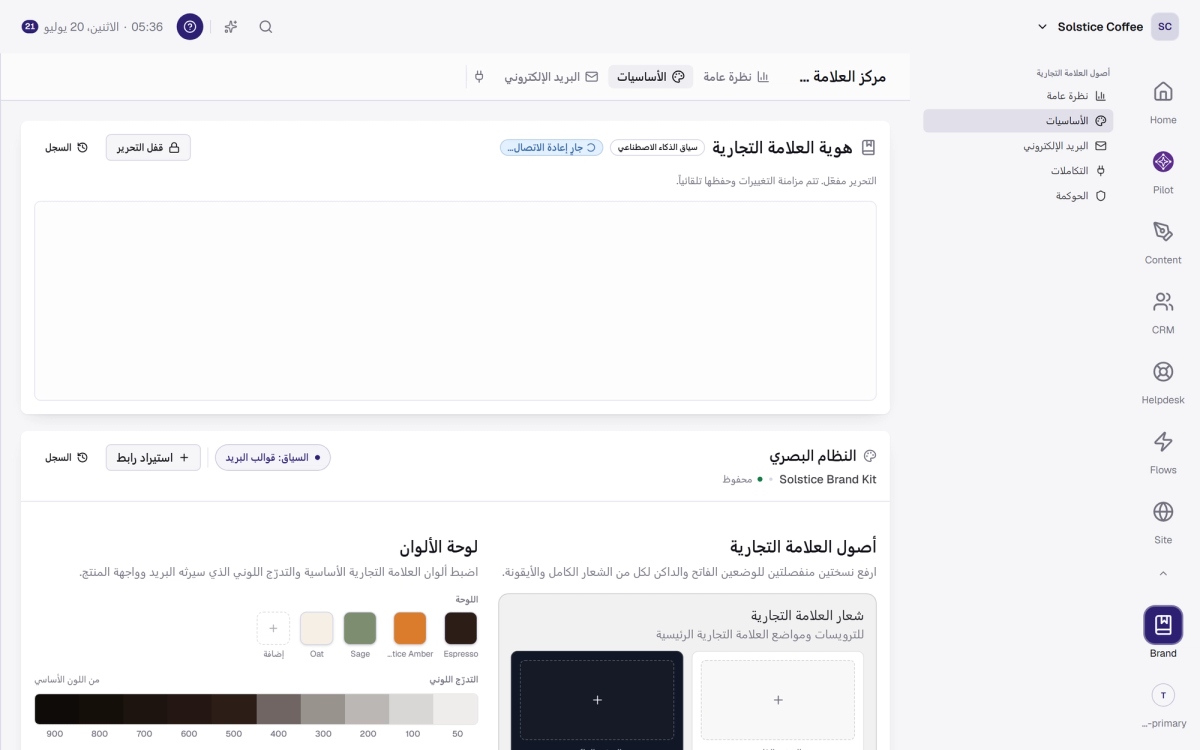Viewport: 1200px width, 750px height.
Task: Open السجل history for brand identity
Action: point(66,148)
